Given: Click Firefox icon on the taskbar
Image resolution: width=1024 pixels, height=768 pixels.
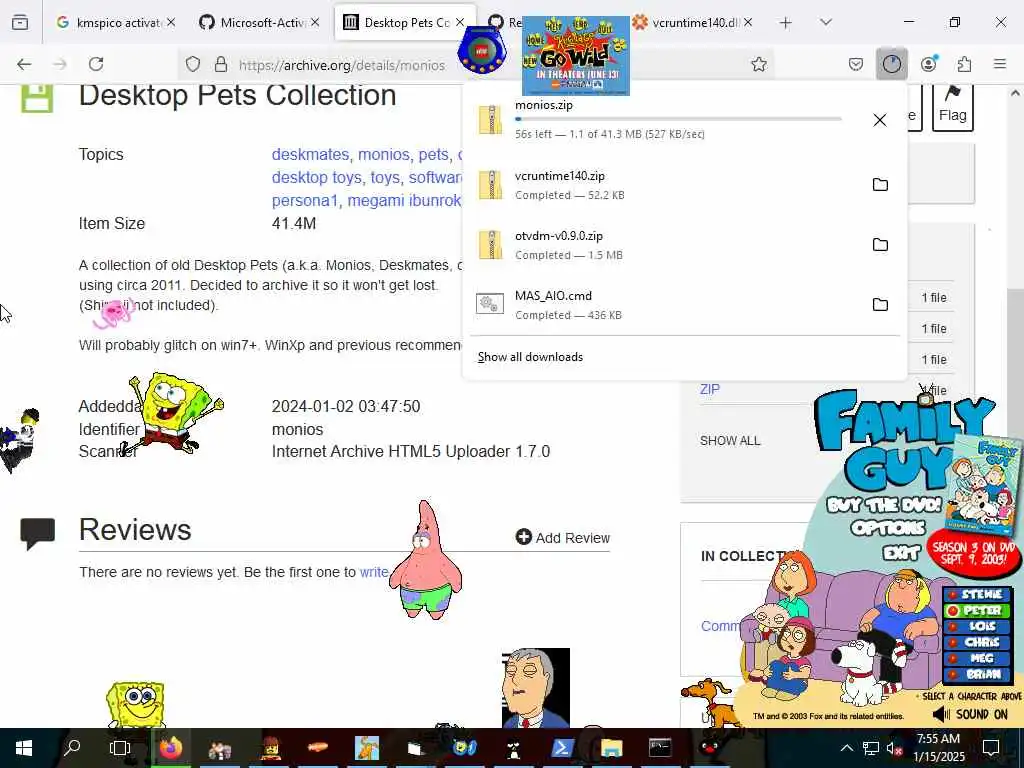Looking at the screenshot, I should [170, 748].
